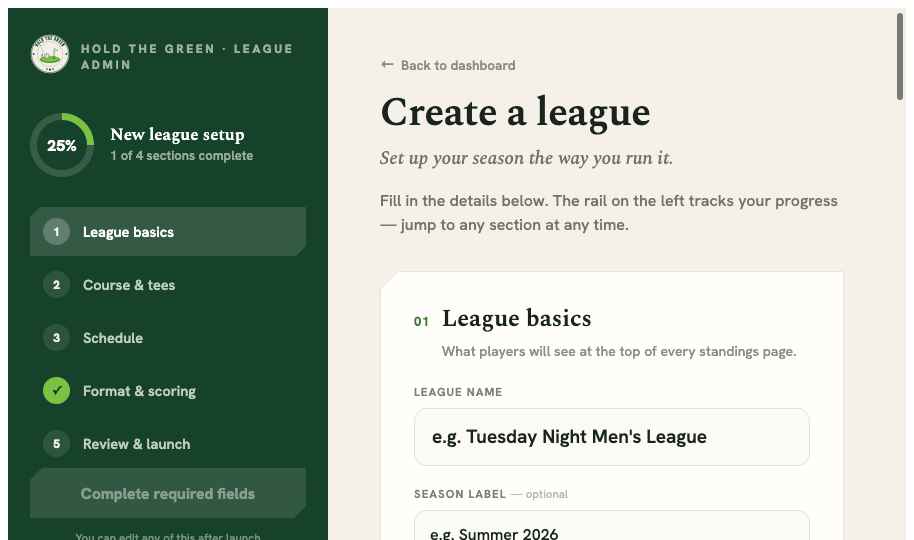Click the back arrow icon

[x=387, y=65]
